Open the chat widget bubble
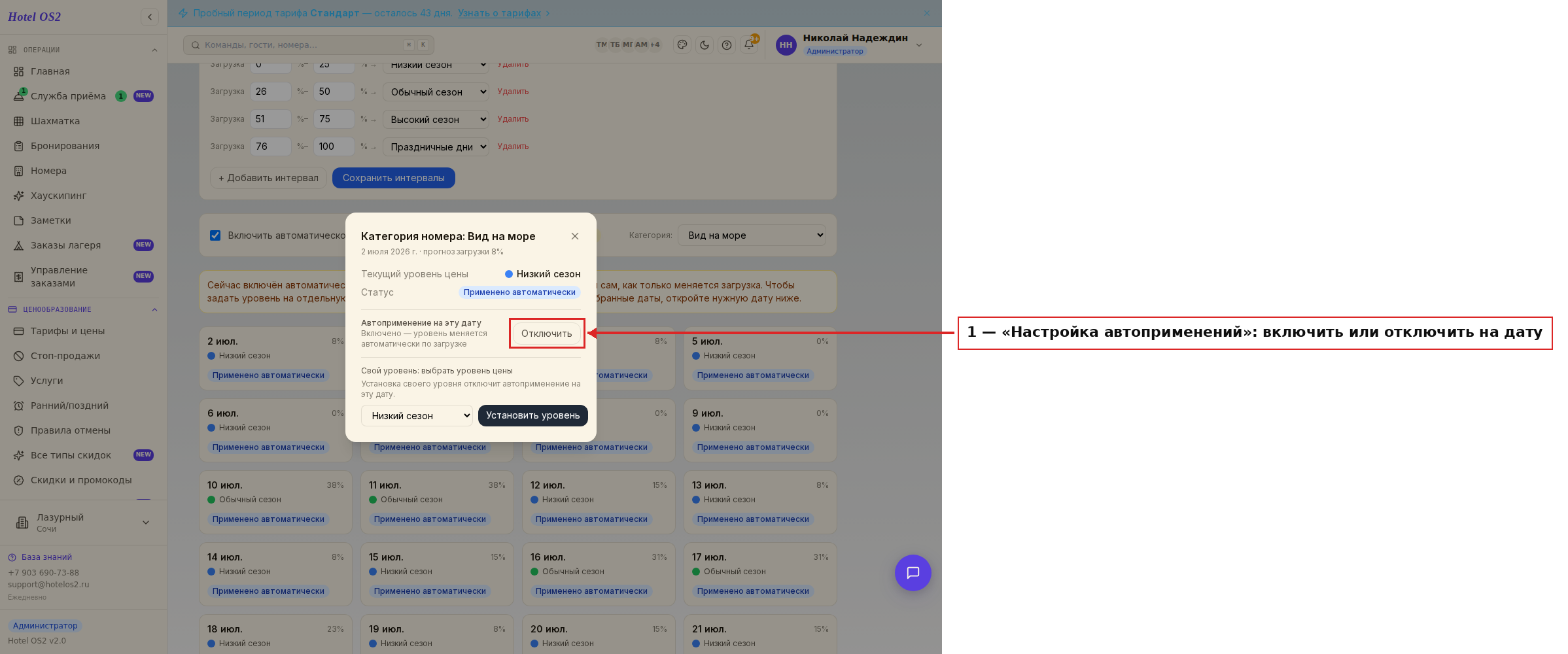 pyautogui.click(x=913, y=573)
